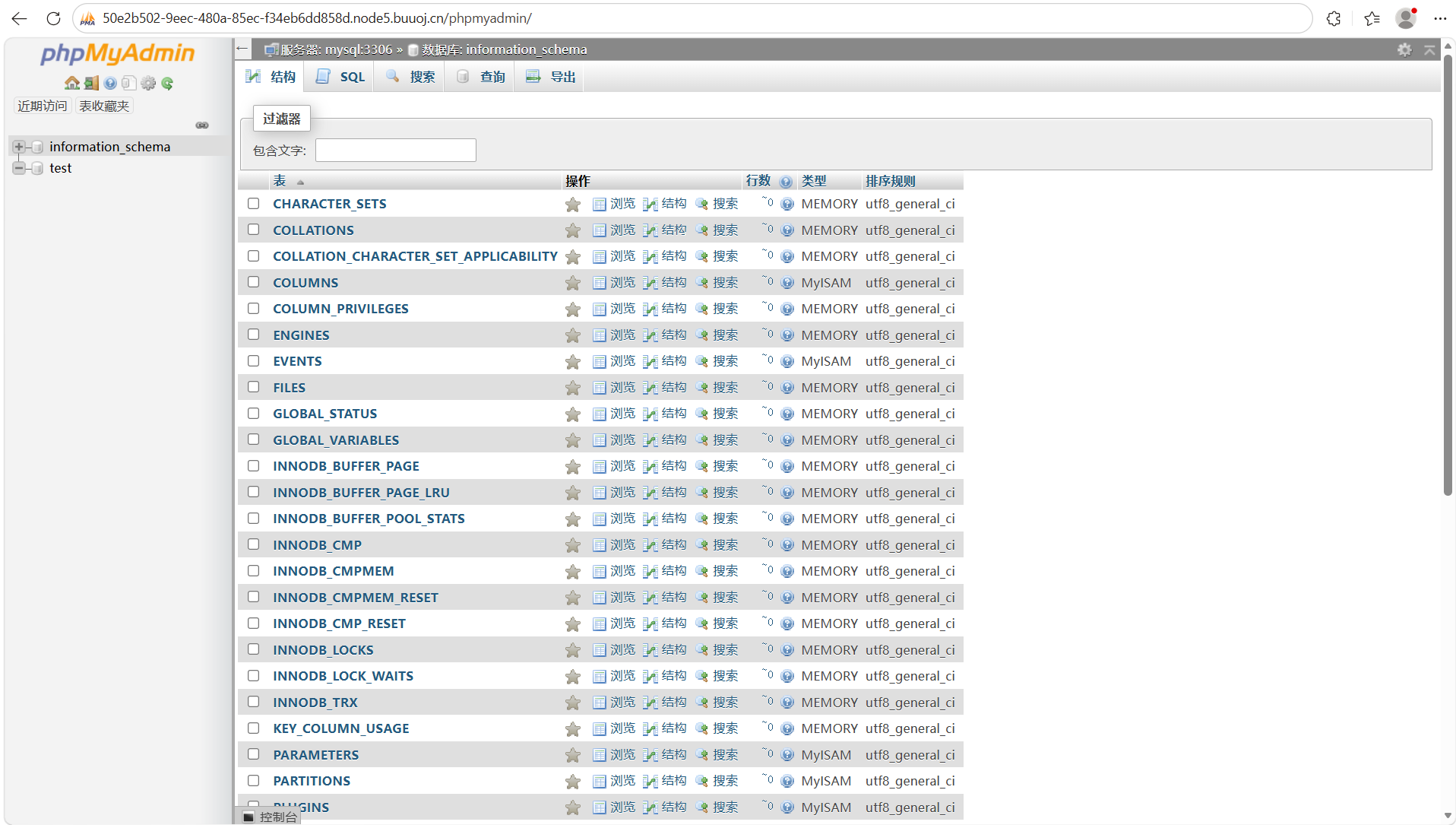Collapse the test database tree node
The width and height of the screenshot is (1456, 825).
point(18,168)
